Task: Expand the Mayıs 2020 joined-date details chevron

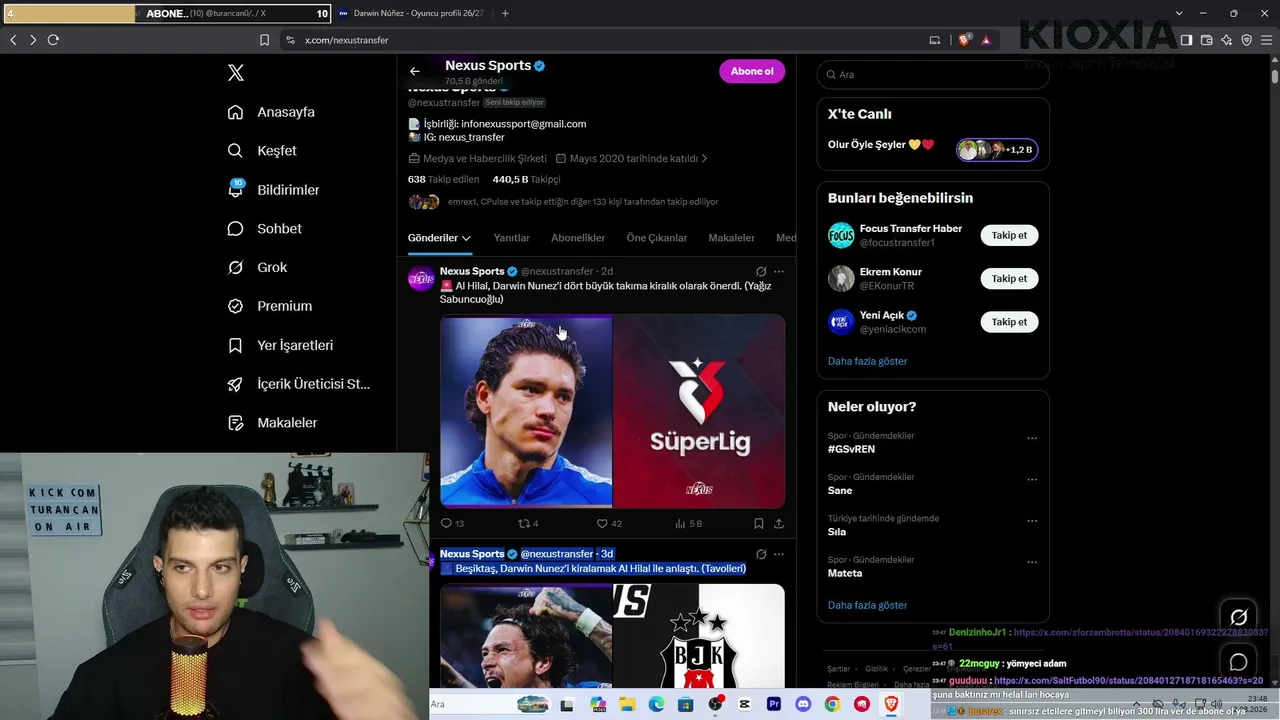Action: point(704,158)
